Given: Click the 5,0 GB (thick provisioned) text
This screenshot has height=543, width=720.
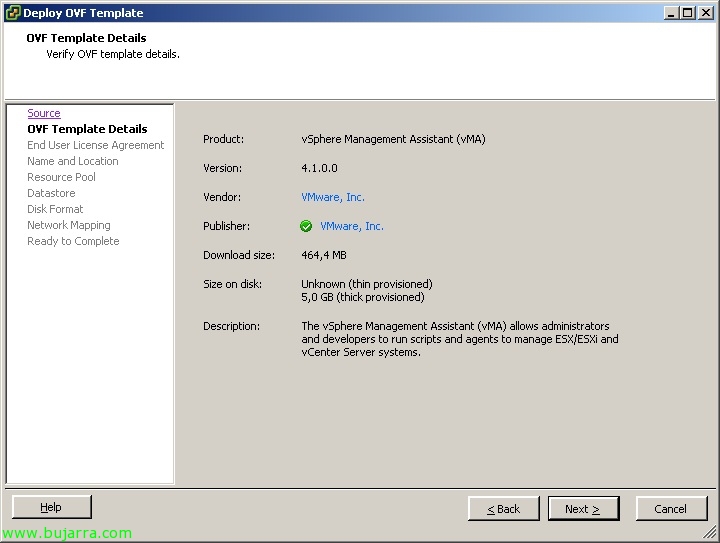Looking at the screenshot, I should tap(363, 297).
